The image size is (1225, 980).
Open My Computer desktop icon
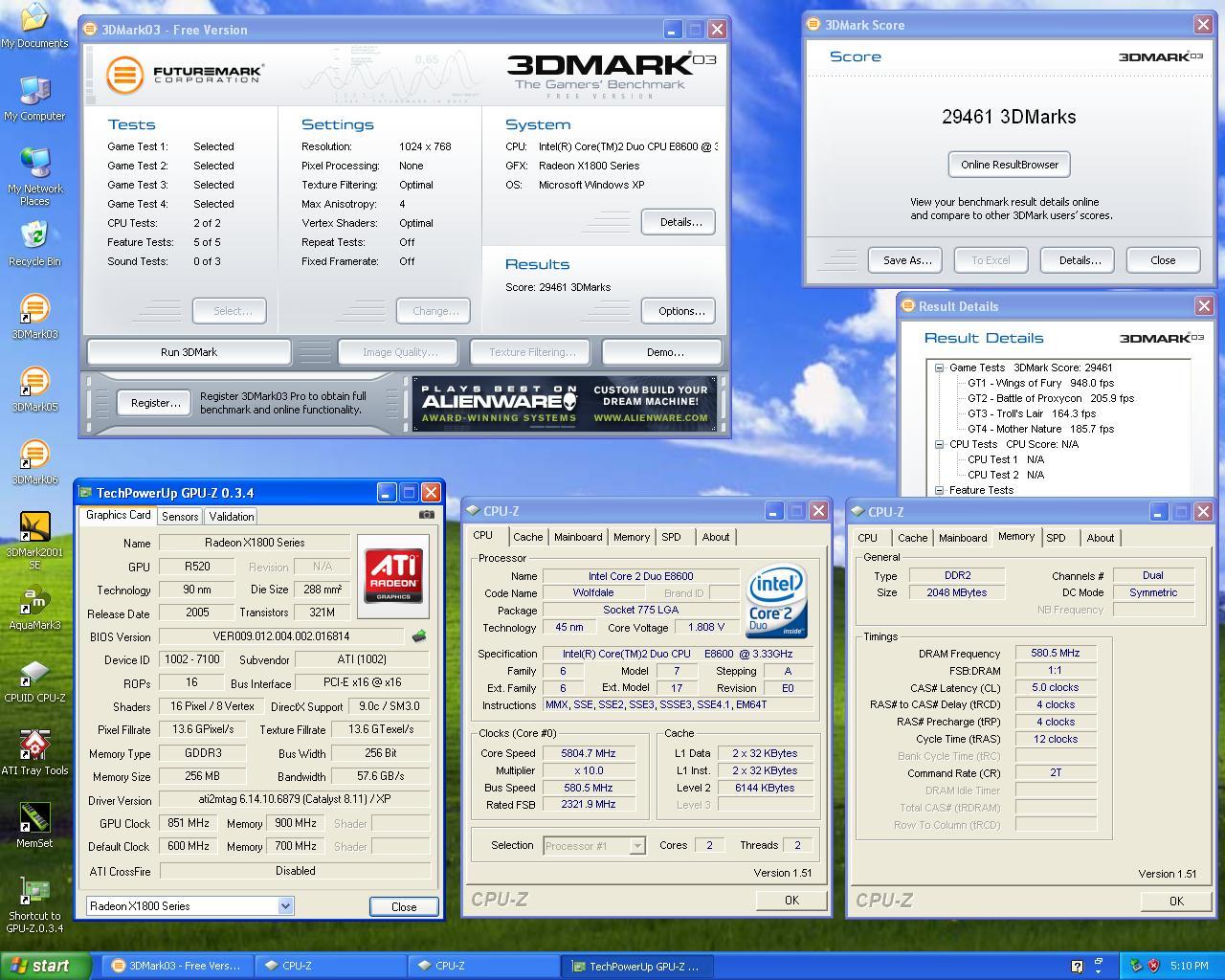pyautogui.click(x=34, y=99)
